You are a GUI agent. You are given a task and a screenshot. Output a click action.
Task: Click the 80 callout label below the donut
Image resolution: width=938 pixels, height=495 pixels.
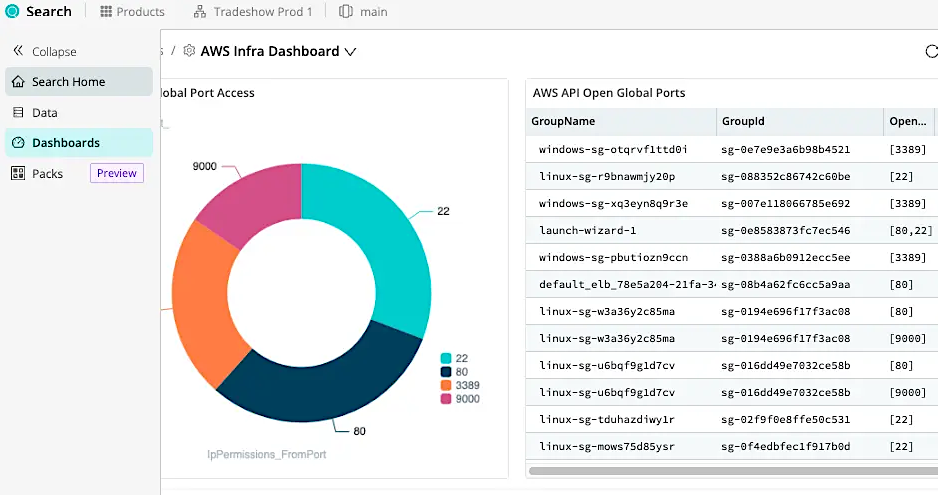(360, 431)
